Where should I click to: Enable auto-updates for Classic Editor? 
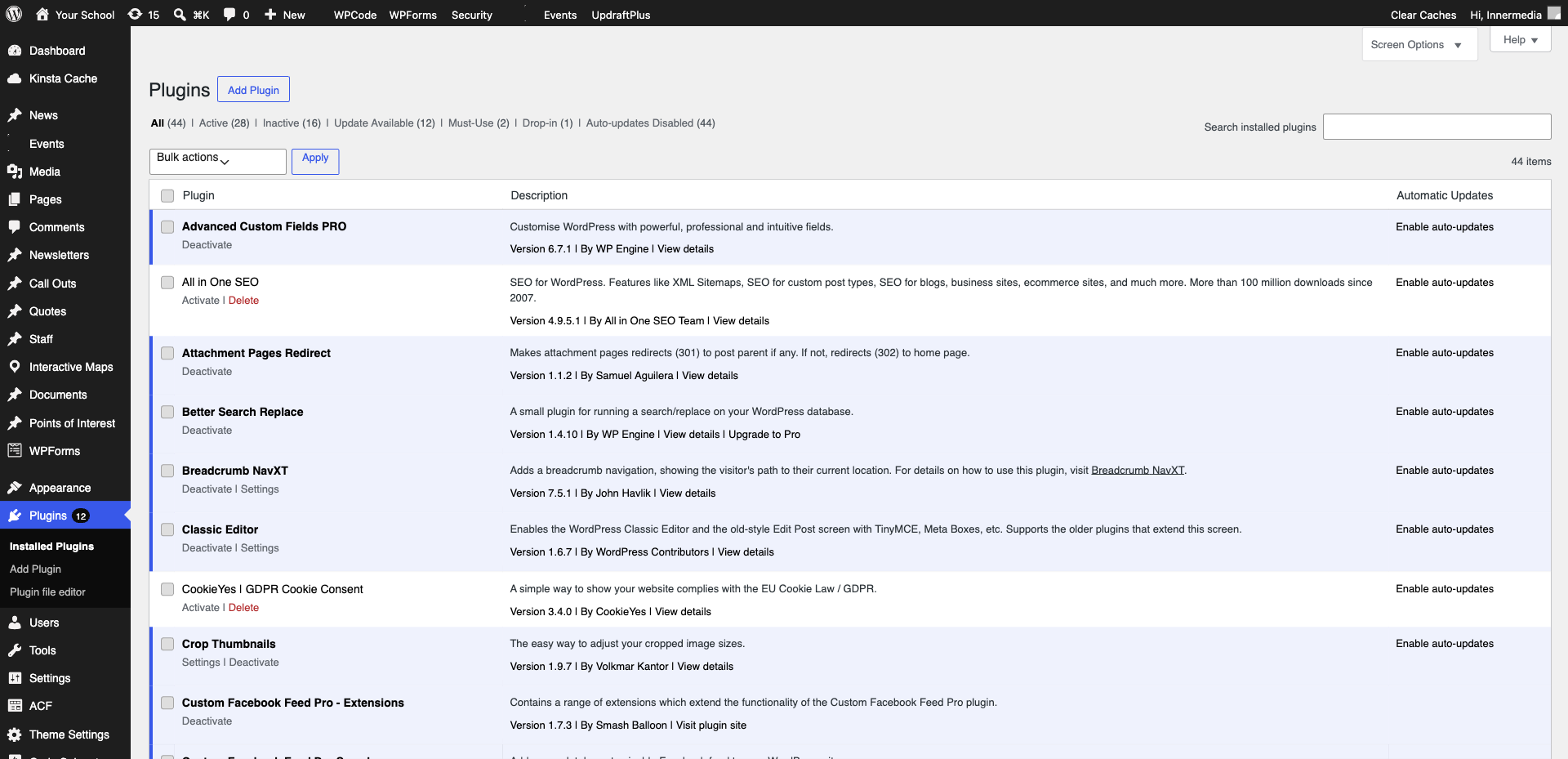point(1445,529)
